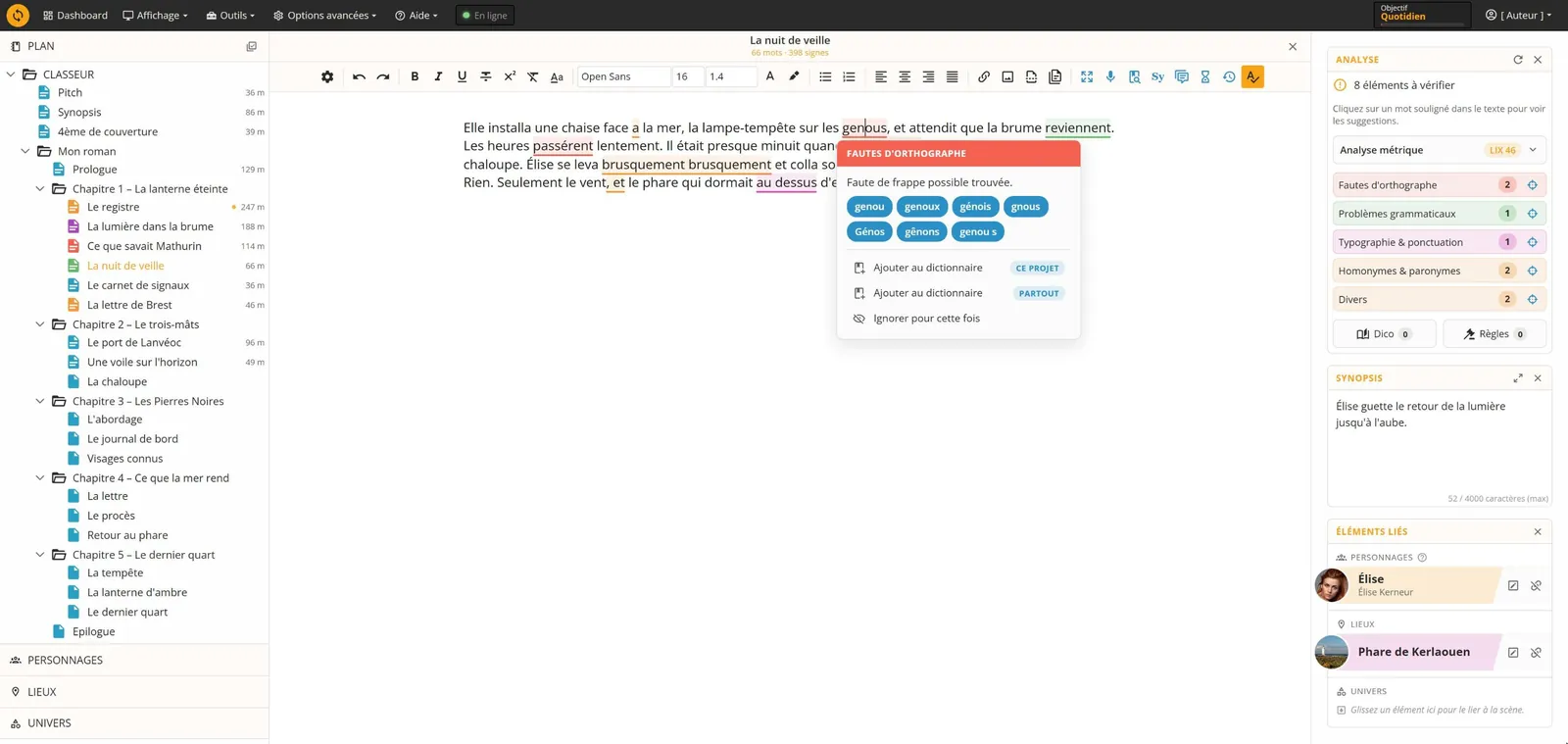Collapse Chapitre 1 – La lanterne éteinte
1568x744 pixels.
click(x=40, y=189)
